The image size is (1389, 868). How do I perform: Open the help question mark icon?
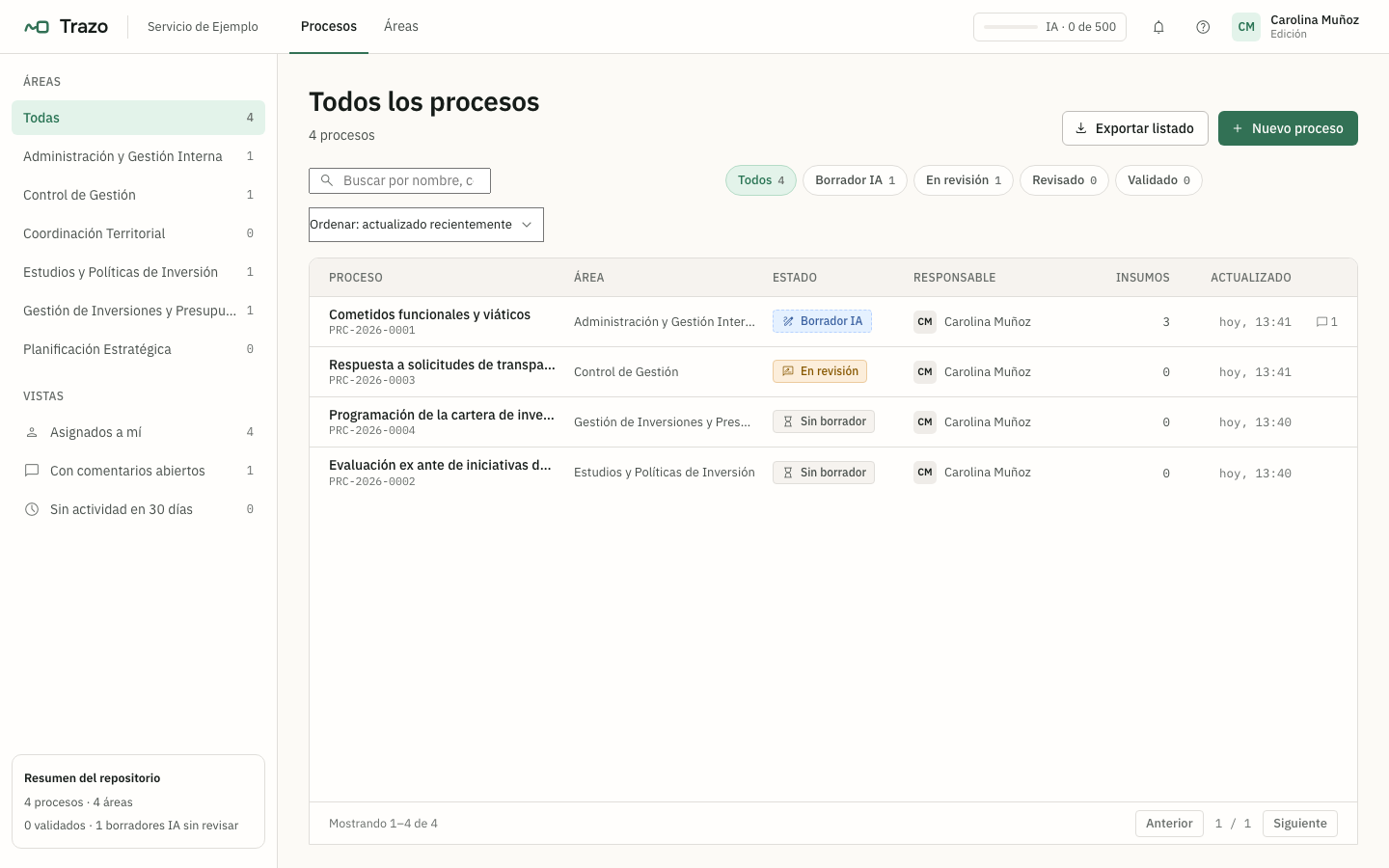point(1203,27)
